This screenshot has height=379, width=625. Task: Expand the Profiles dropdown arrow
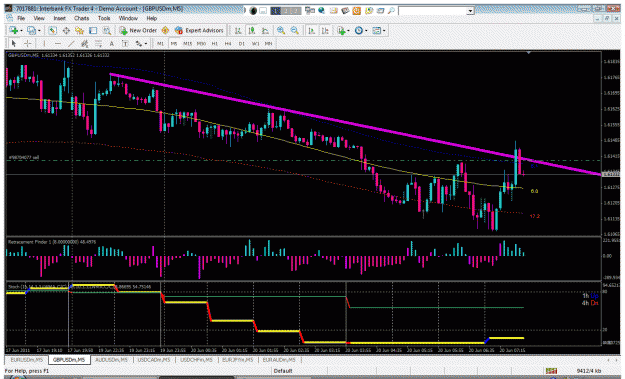click(x=39, y=31)
